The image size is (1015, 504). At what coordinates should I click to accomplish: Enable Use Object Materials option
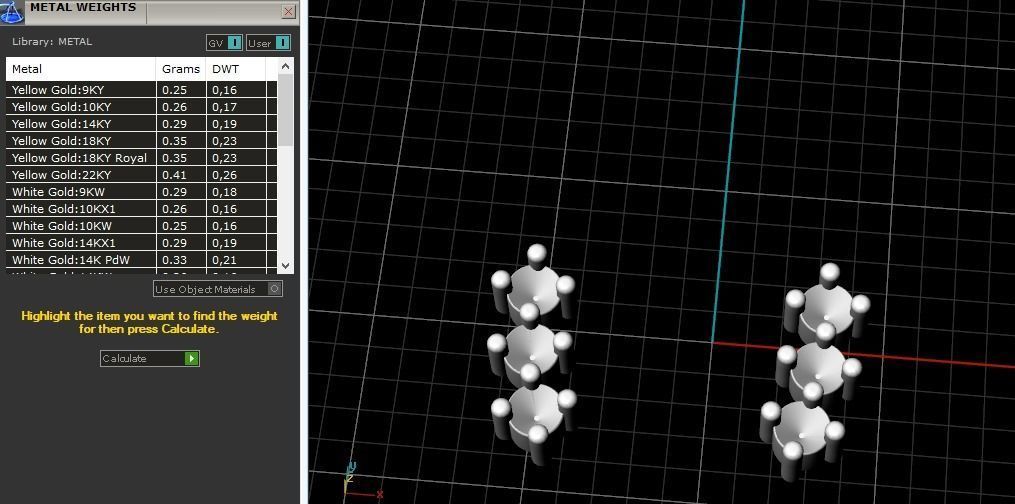[x=218, y=289]
